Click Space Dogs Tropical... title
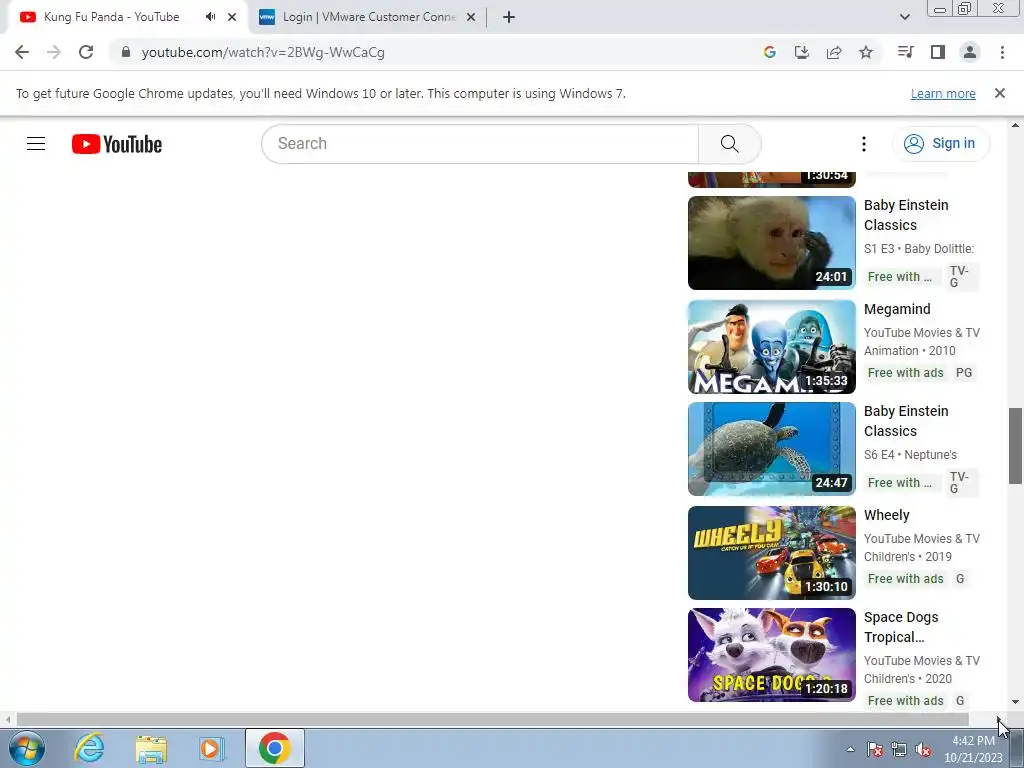This screenshot has height=768, width=1024. click(901, 627)
